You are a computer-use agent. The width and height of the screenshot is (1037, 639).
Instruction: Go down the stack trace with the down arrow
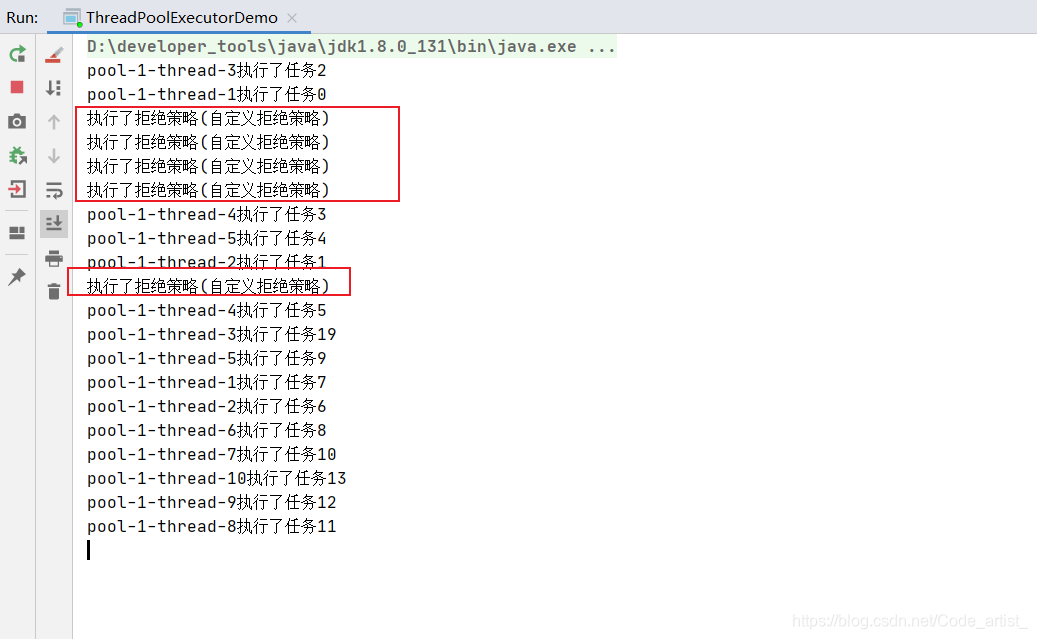[x=54, y=156]
